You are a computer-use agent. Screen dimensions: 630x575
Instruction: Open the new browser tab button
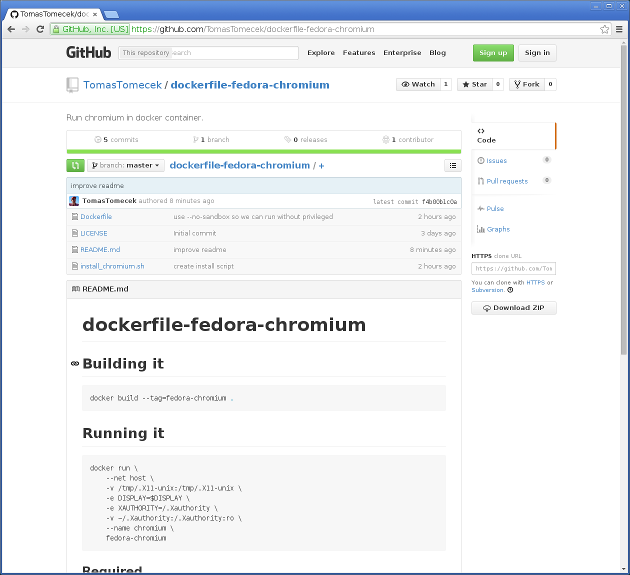[111, 15]
